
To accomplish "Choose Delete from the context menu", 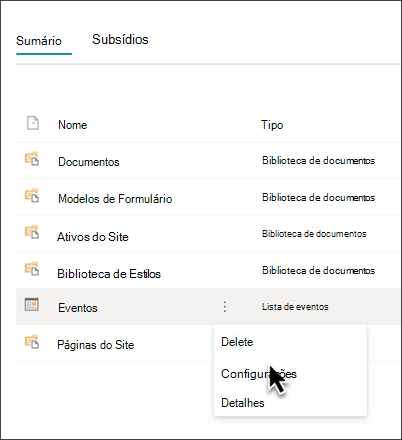I will (237, 342).
